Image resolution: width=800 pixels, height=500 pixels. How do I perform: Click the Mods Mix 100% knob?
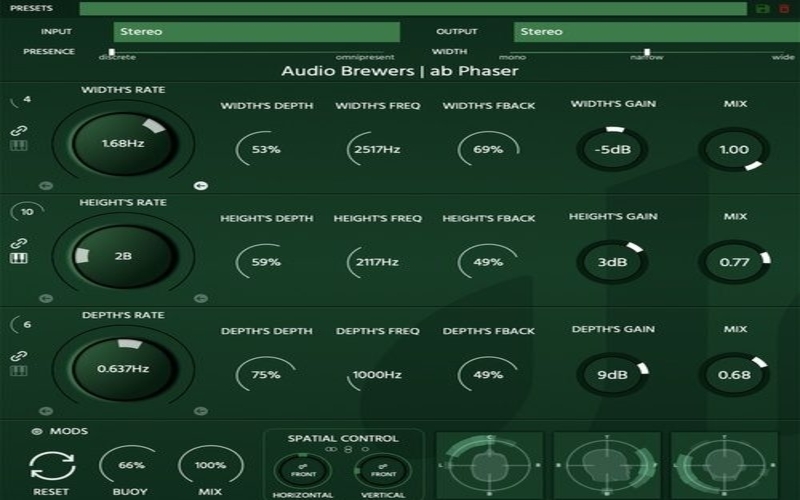(210, 465)
